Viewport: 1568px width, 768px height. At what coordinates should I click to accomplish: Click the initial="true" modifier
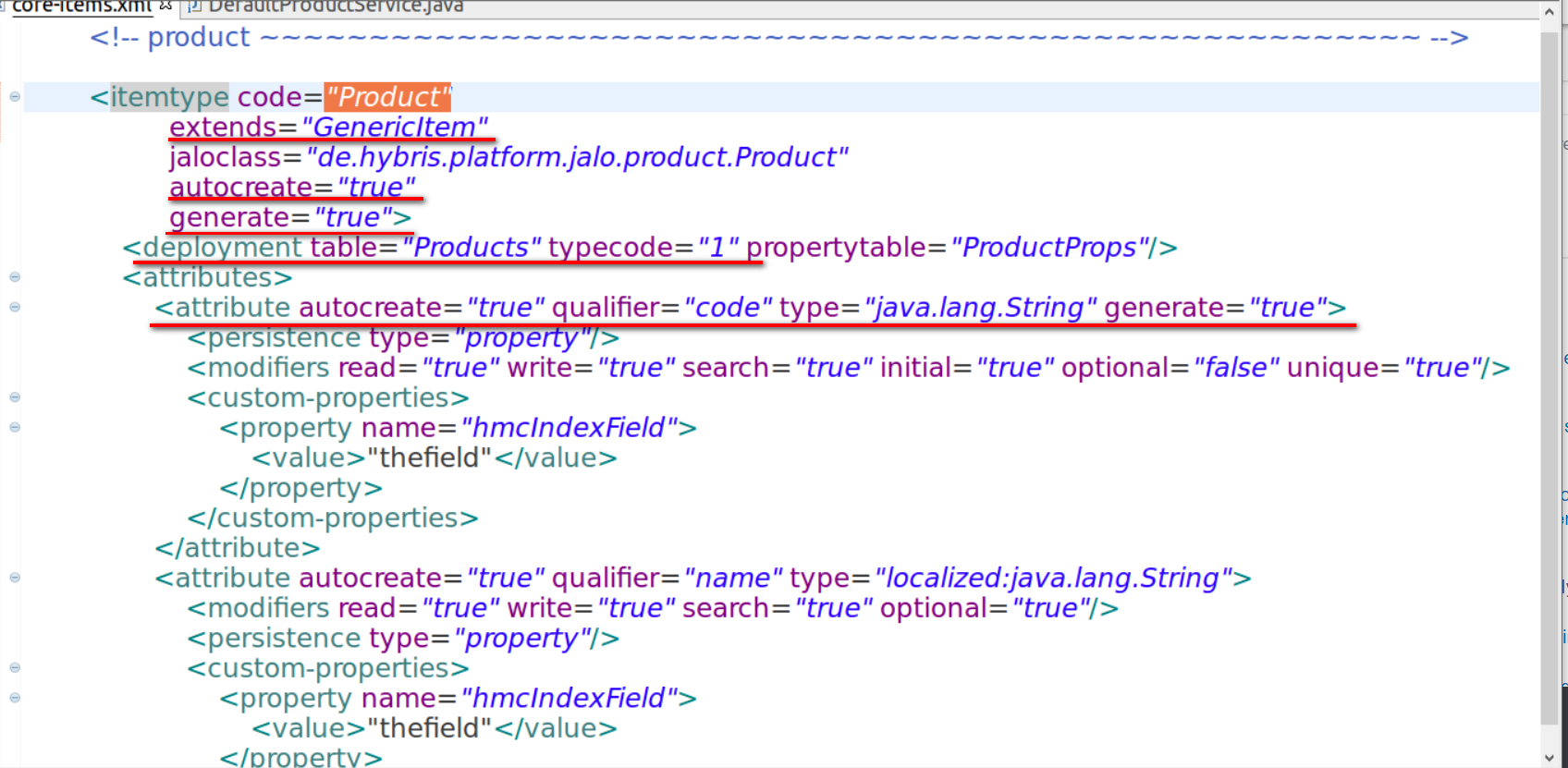(967, 368)
